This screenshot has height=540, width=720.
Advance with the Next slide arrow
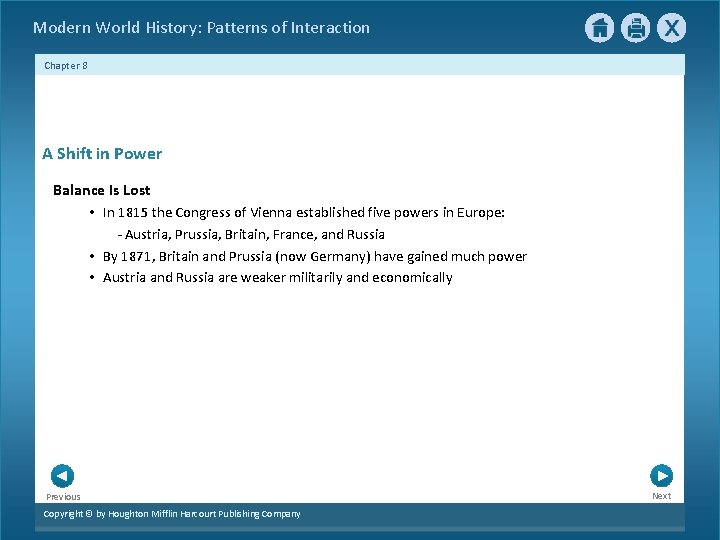tap(662, 475)
